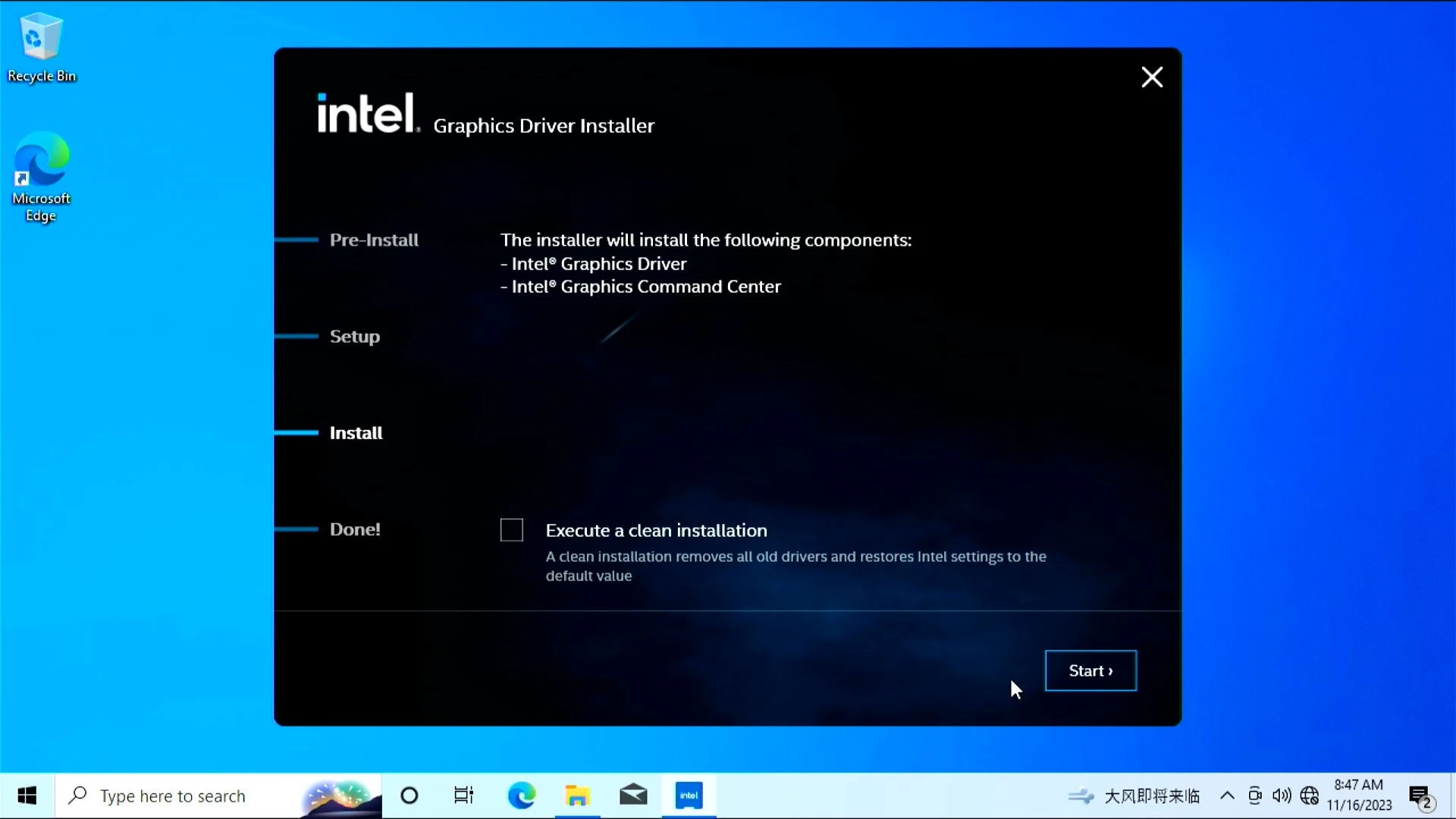Viewport: 1456px width, 819px height.
Task: Enable Execute a clean installation checkbox
Action: pyautogui.click(x=511, y=529)
